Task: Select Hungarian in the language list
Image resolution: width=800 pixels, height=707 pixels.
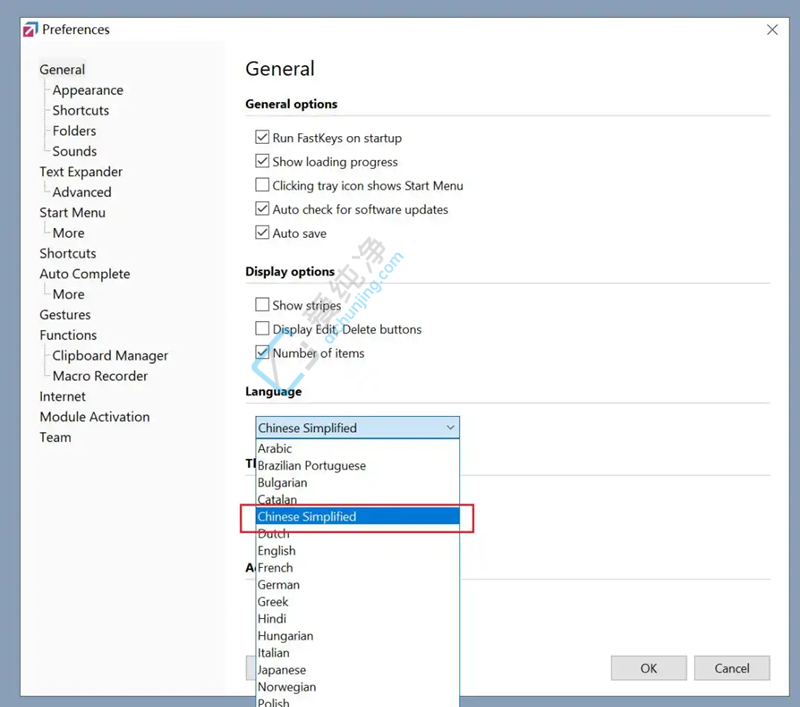Action: [357, 636]
